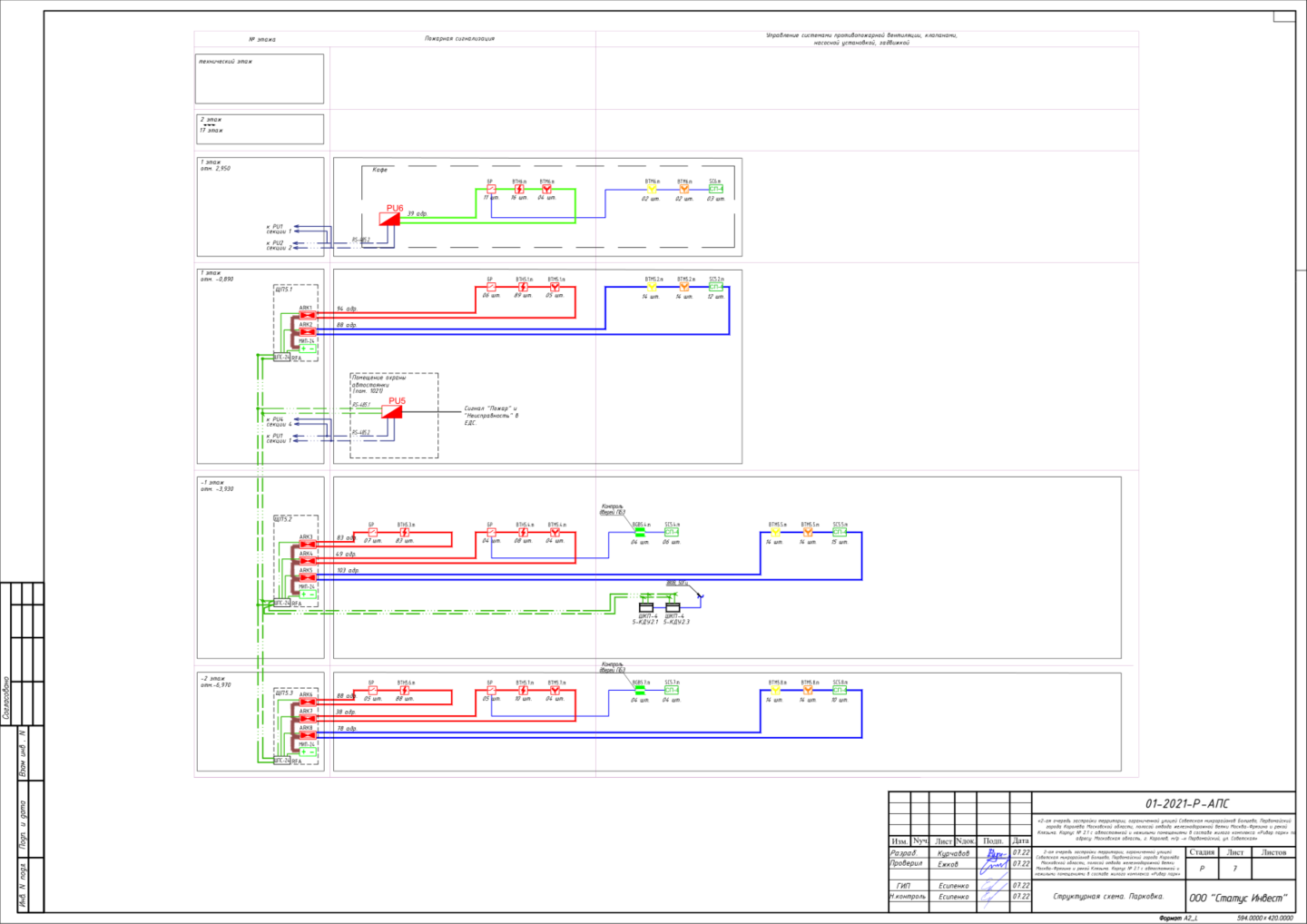Click the red PU6 panel symbol in Кафе
This screenshot has width=1307, height=924.
point(389,219)
